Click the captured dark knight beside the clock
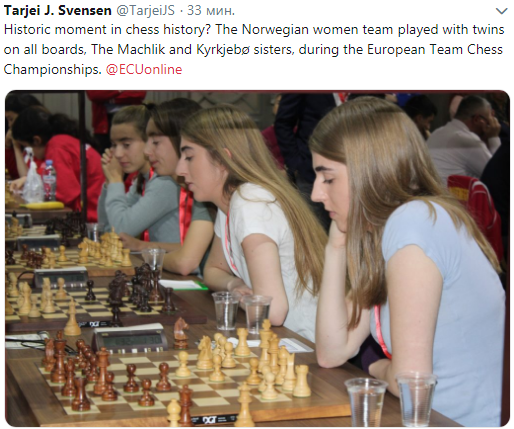The image size is (514, 429). tap(181, 333)
